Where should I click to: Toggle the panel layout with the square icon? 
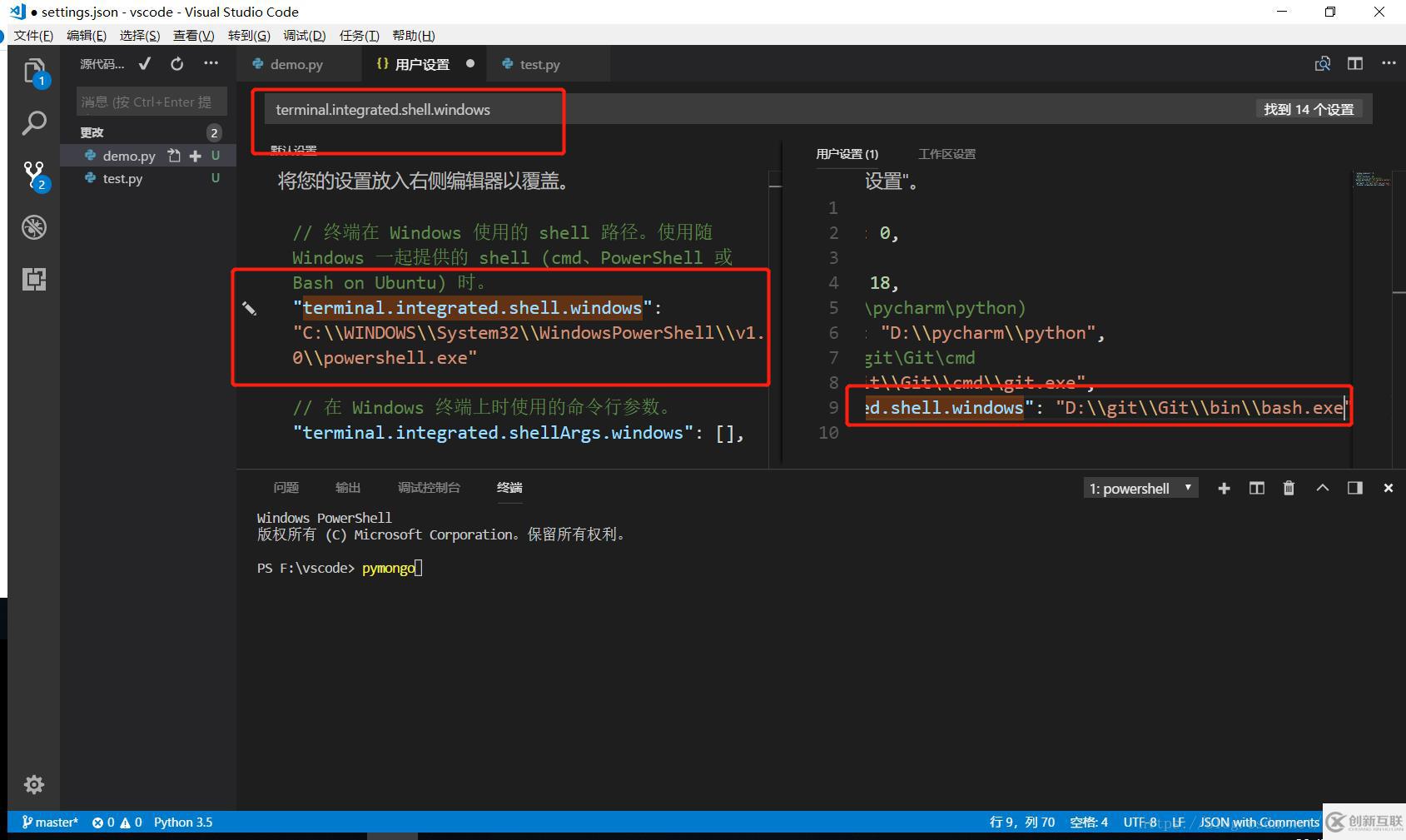[x=1355, y=488]
